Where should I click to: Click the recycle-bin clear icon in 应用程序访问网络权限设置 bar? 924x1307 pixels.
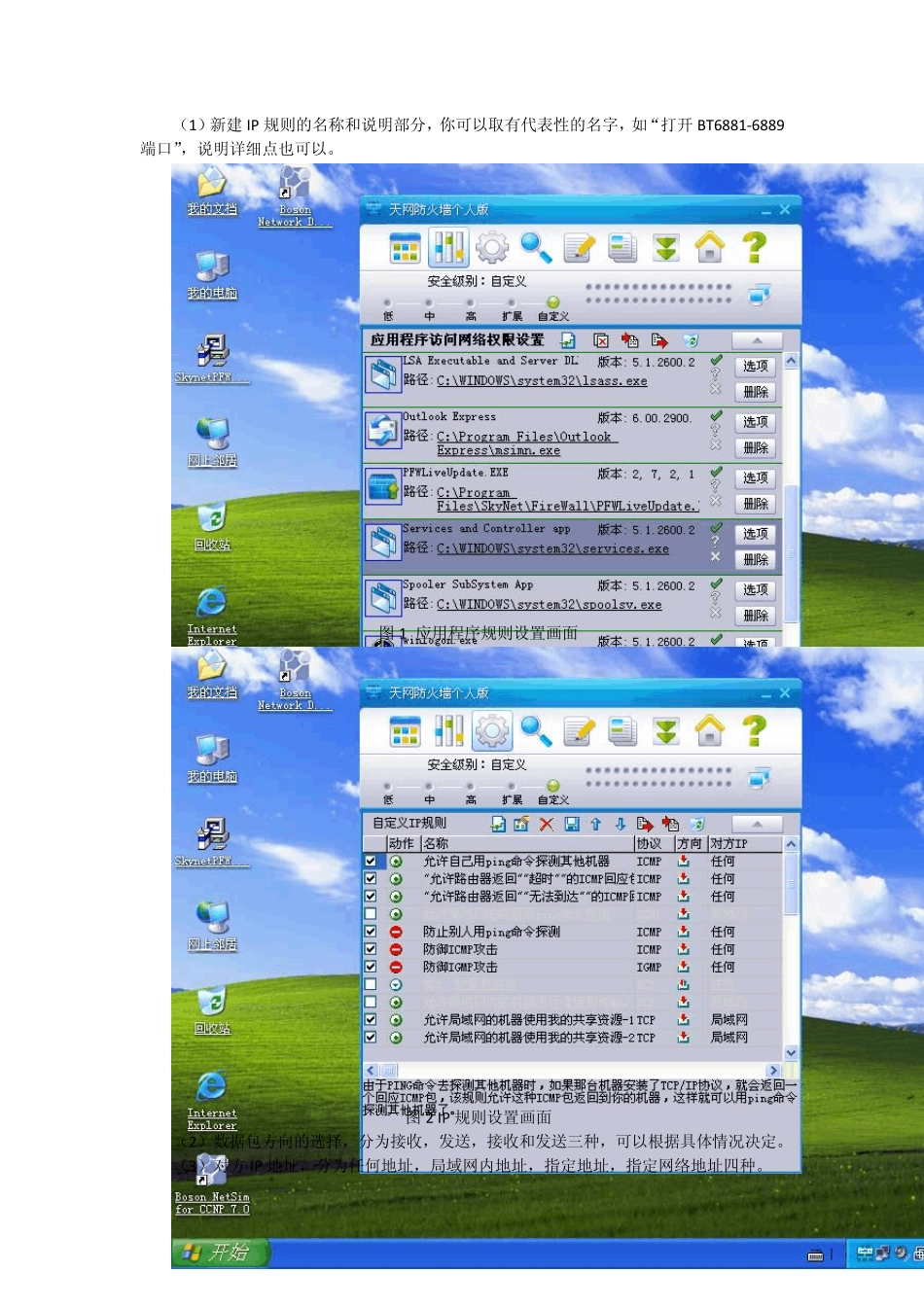click(691, 340)
